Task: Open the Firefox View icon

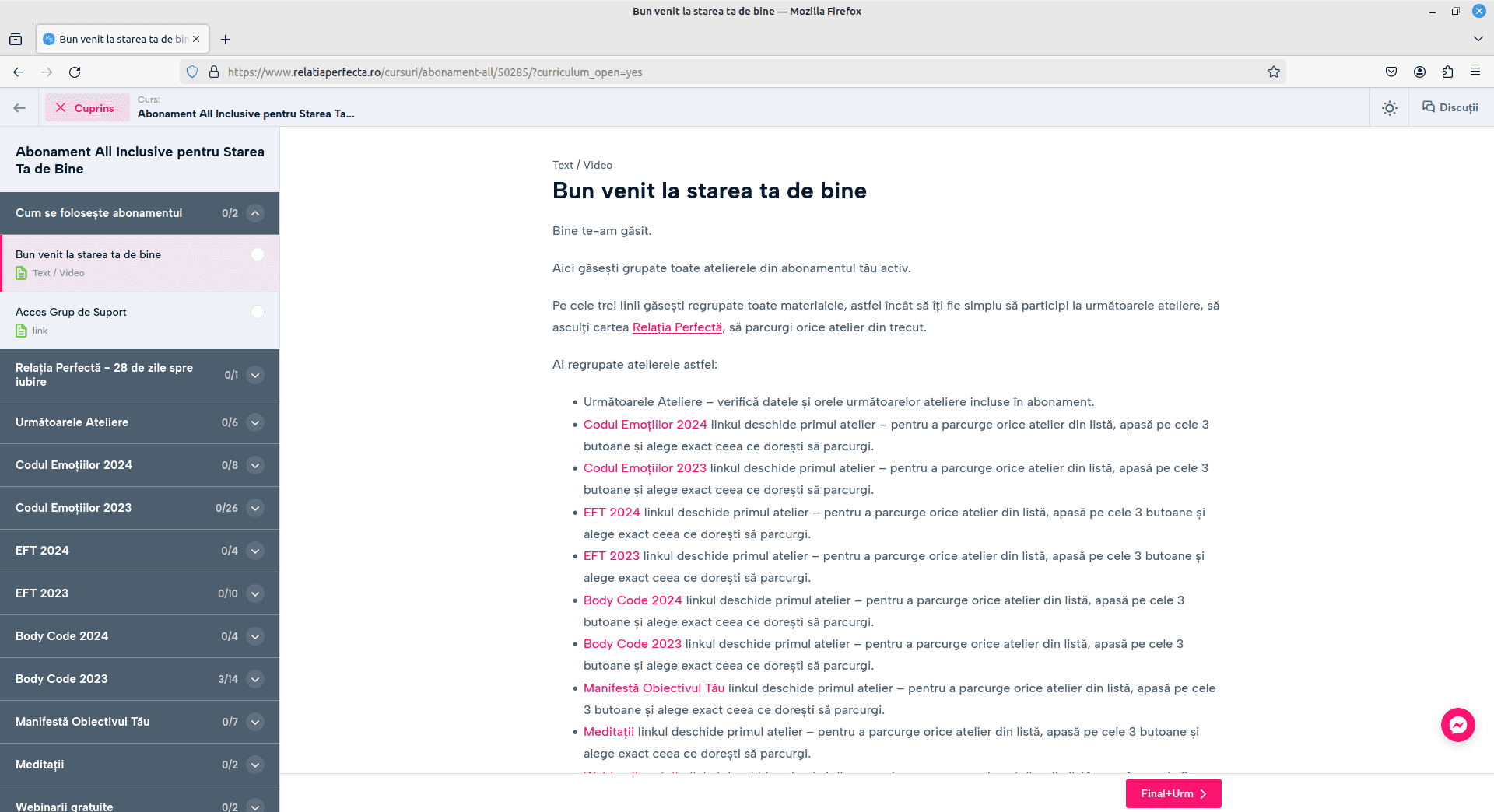Action: click(16, 39)
